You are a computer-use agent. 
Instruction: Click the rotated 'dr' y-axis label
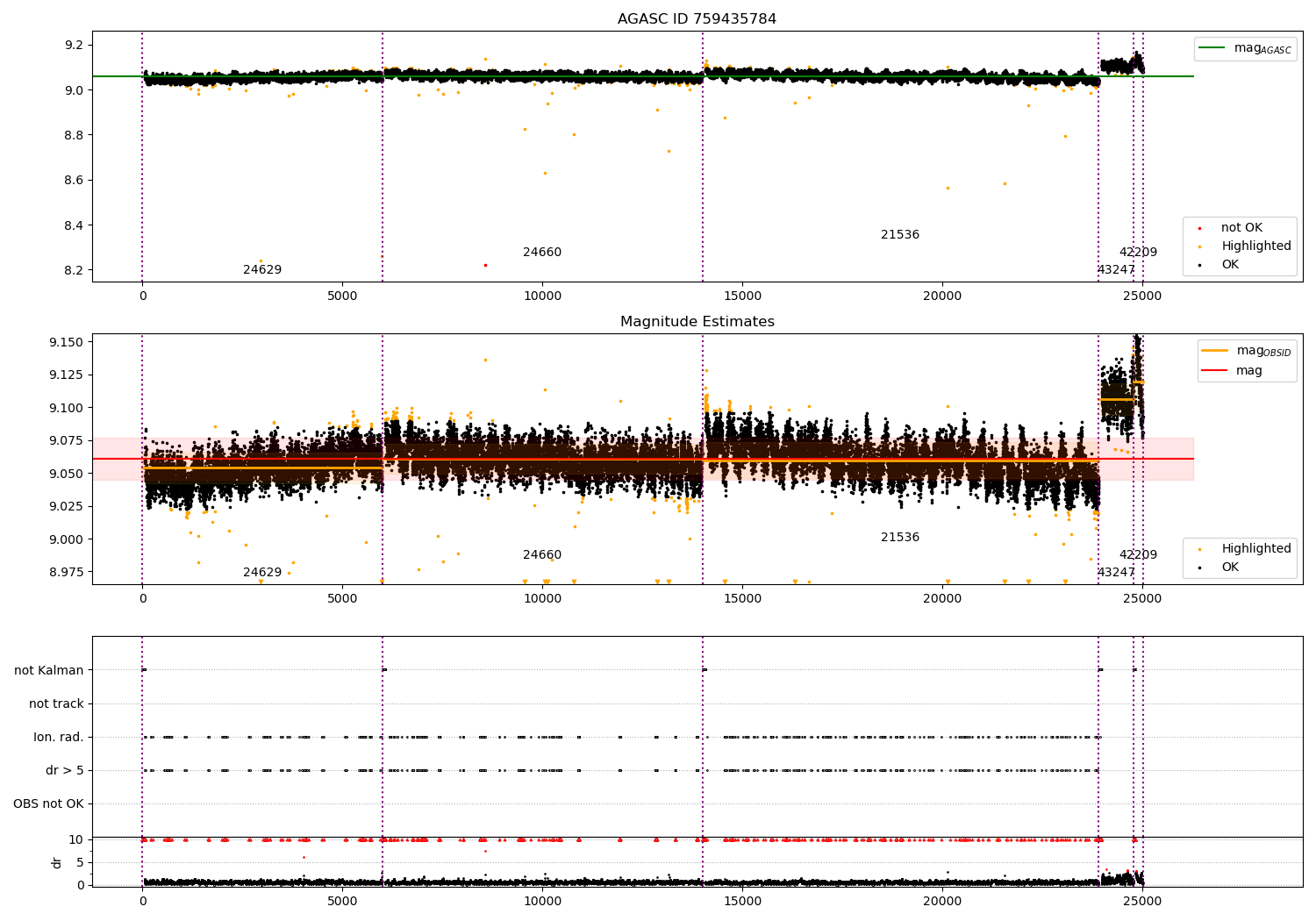click(x=57, y=862)
